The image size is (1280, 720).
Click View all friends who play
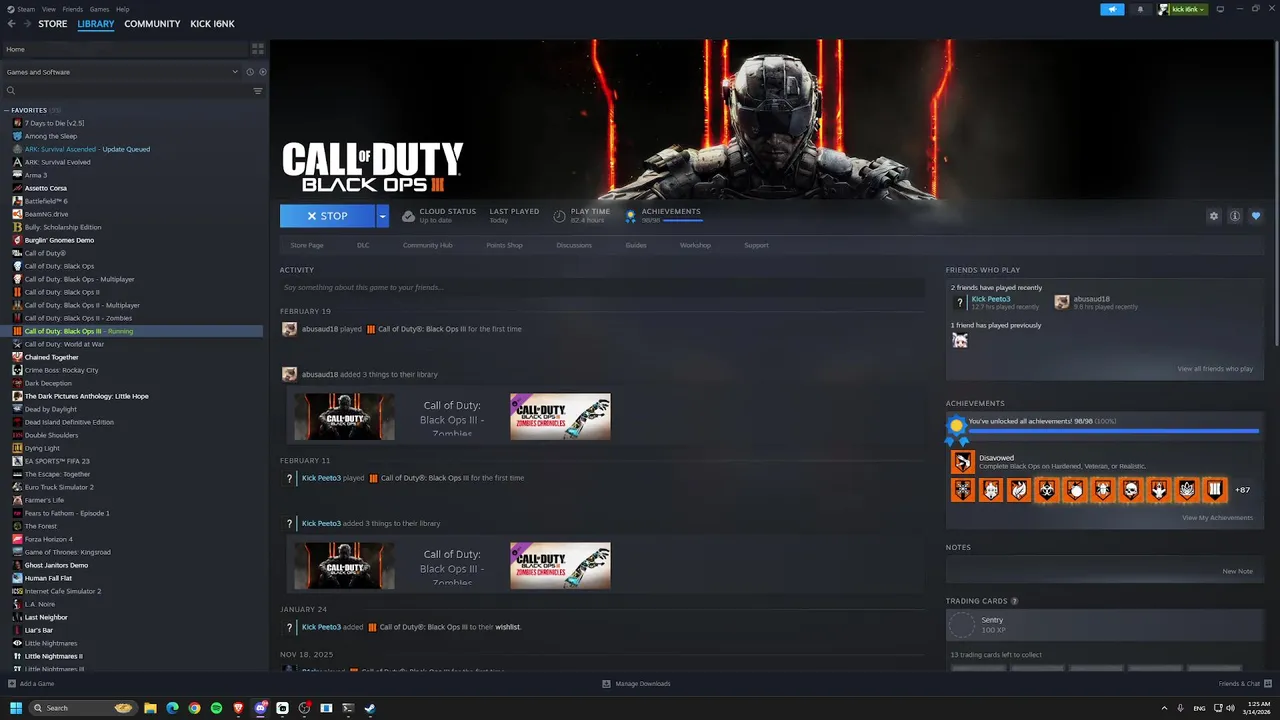point(1215,369)
